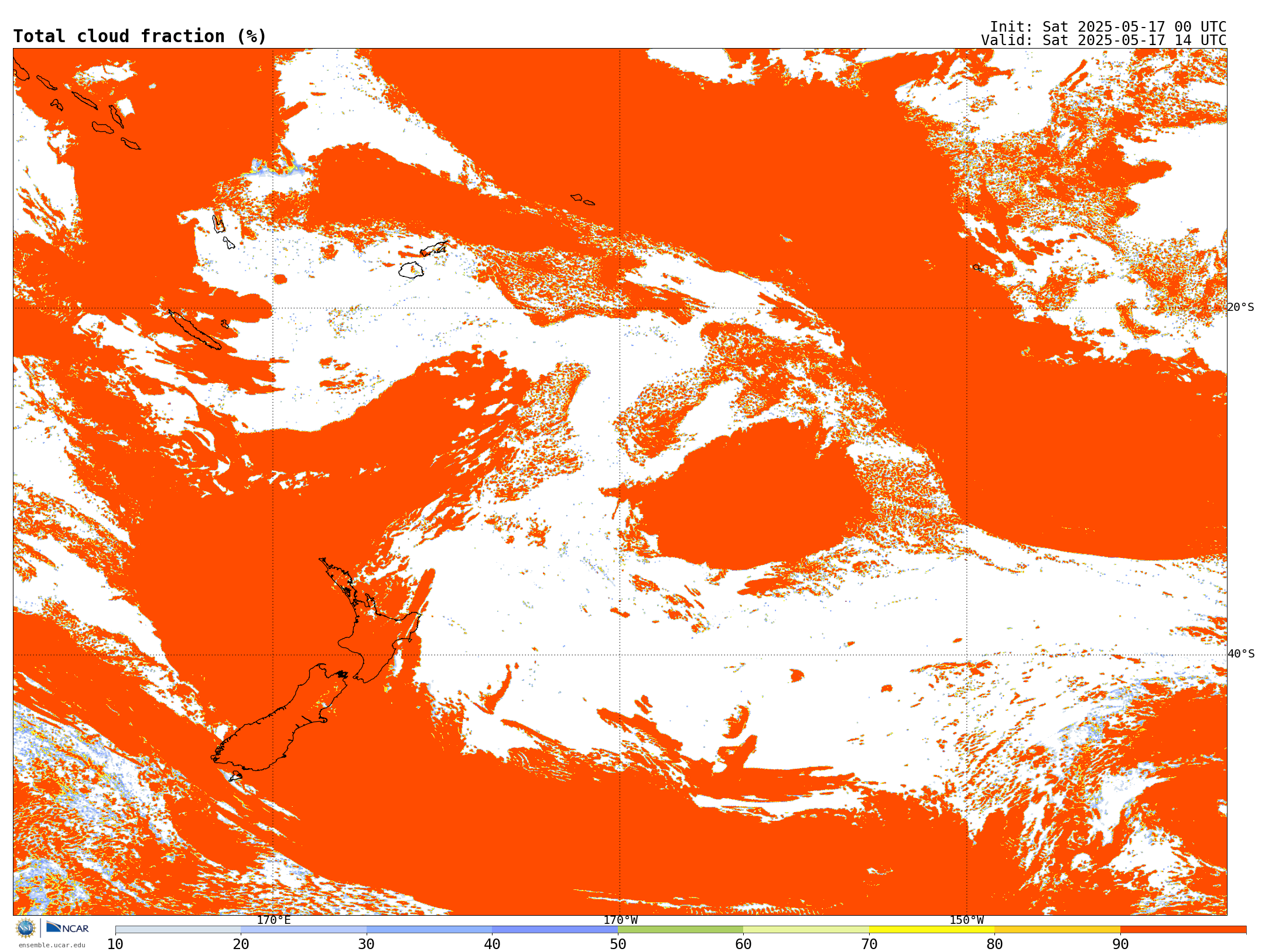Screen dimensions: 1265x952
Task: Click the 20°S latitude label
Action: pos(1240,307)
